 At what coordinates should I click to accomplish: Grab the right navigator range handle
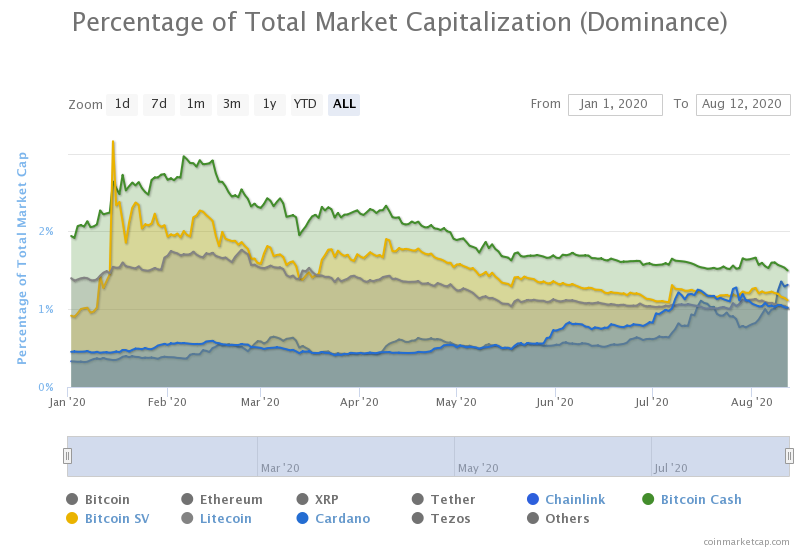pyautogui.click(x=789, y=456)
